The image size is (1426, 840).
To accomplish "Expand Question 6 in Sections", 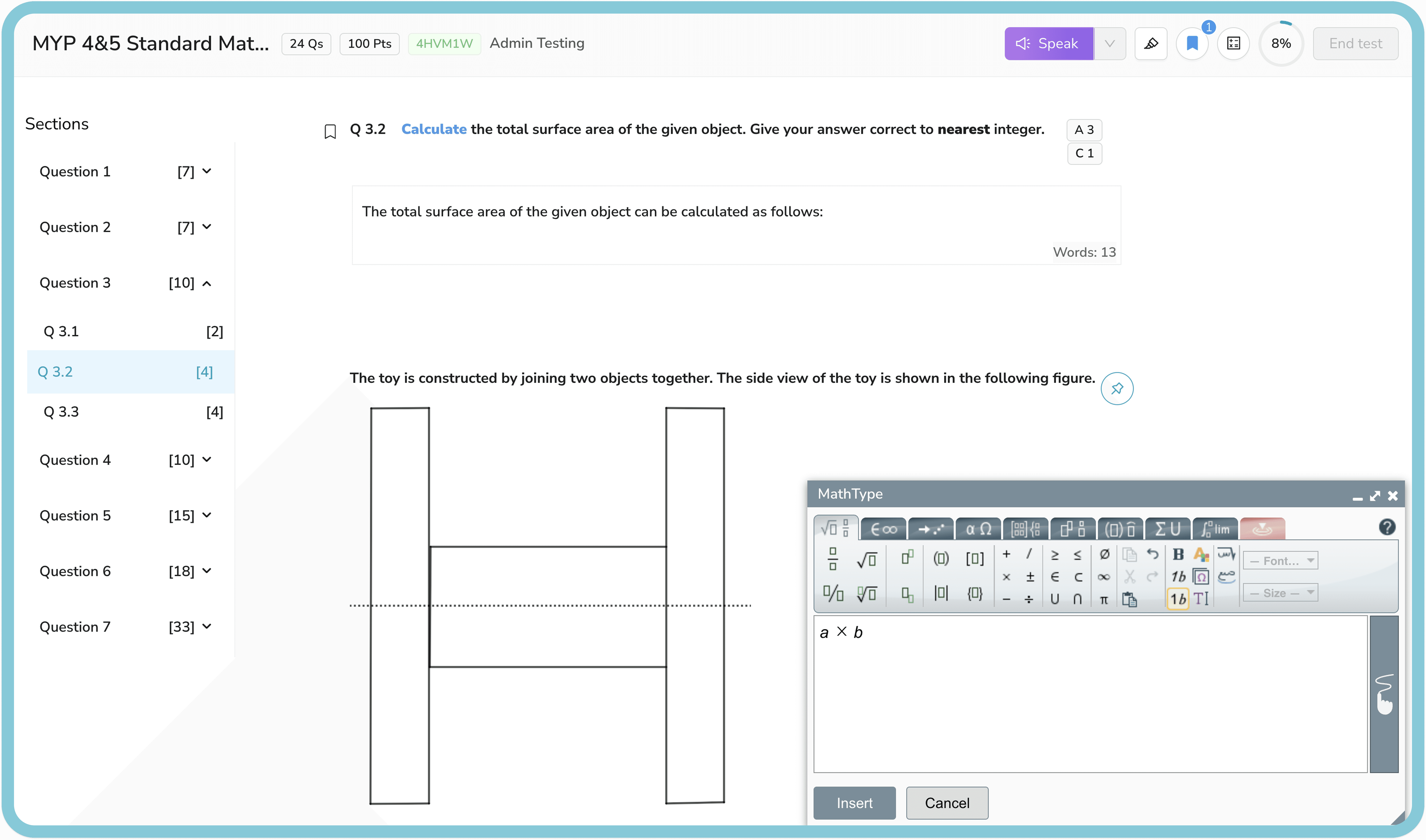I will tap(207, 570).
